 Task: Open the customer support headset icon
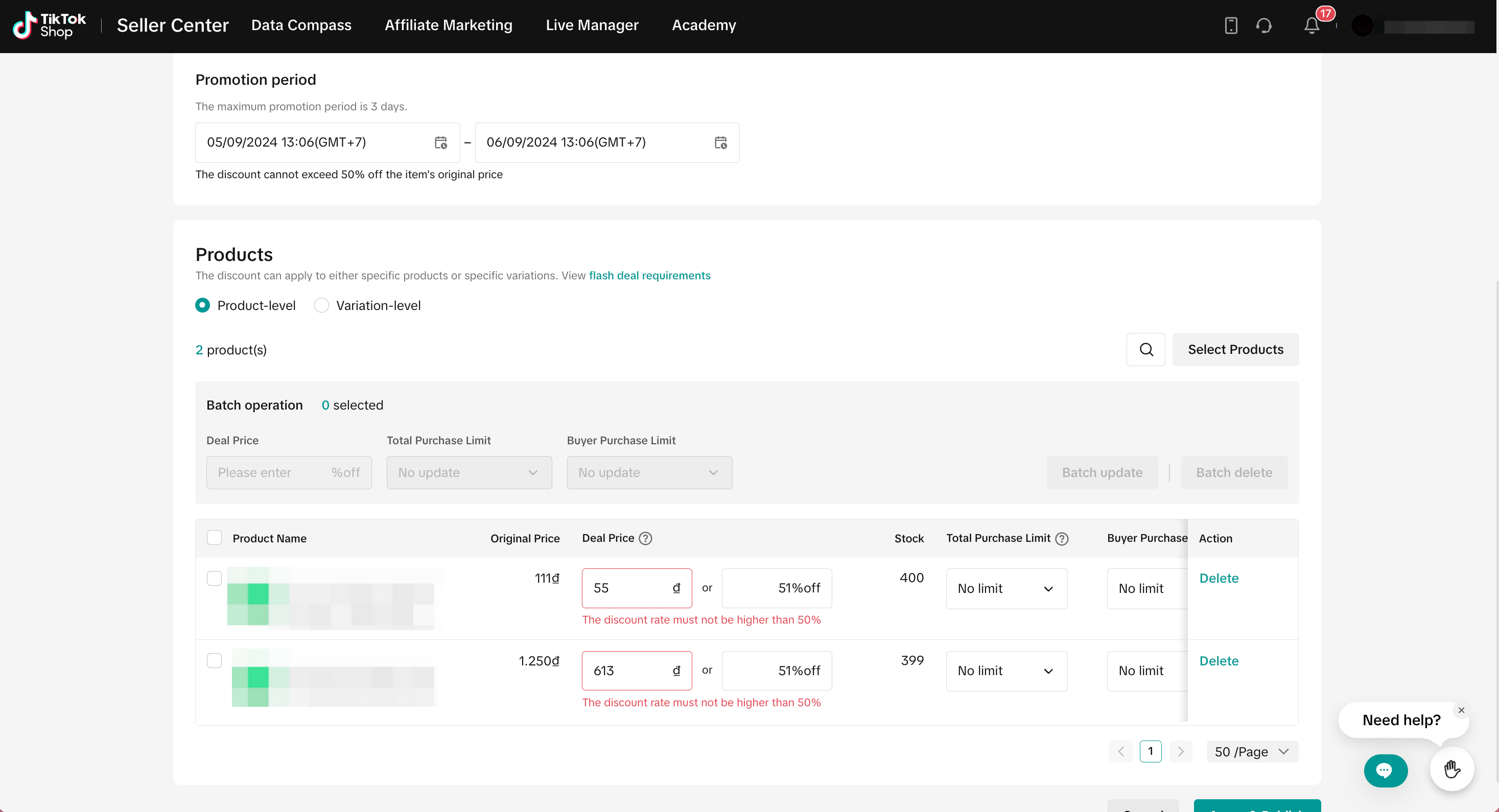(x=1263, y=26)
